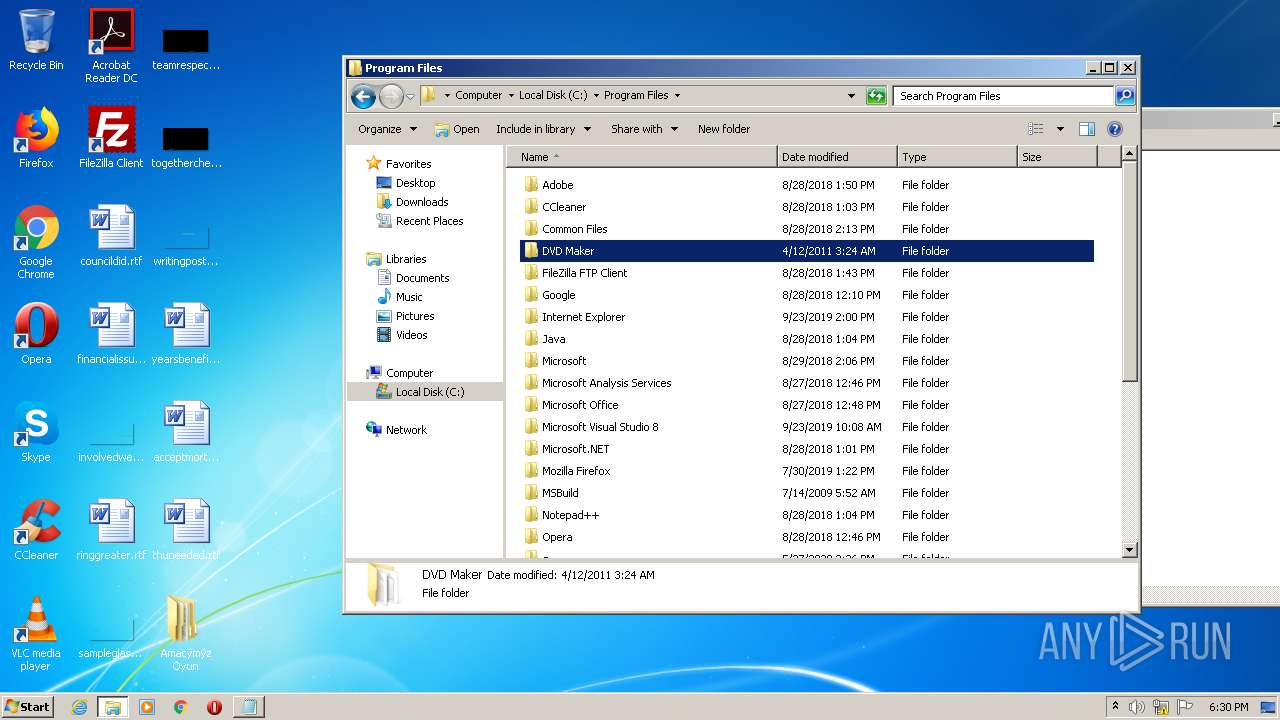The height and width of the screenshot is (720, 1280).
Task: Click the Forward navigation arrow
Action: point(391,96)
